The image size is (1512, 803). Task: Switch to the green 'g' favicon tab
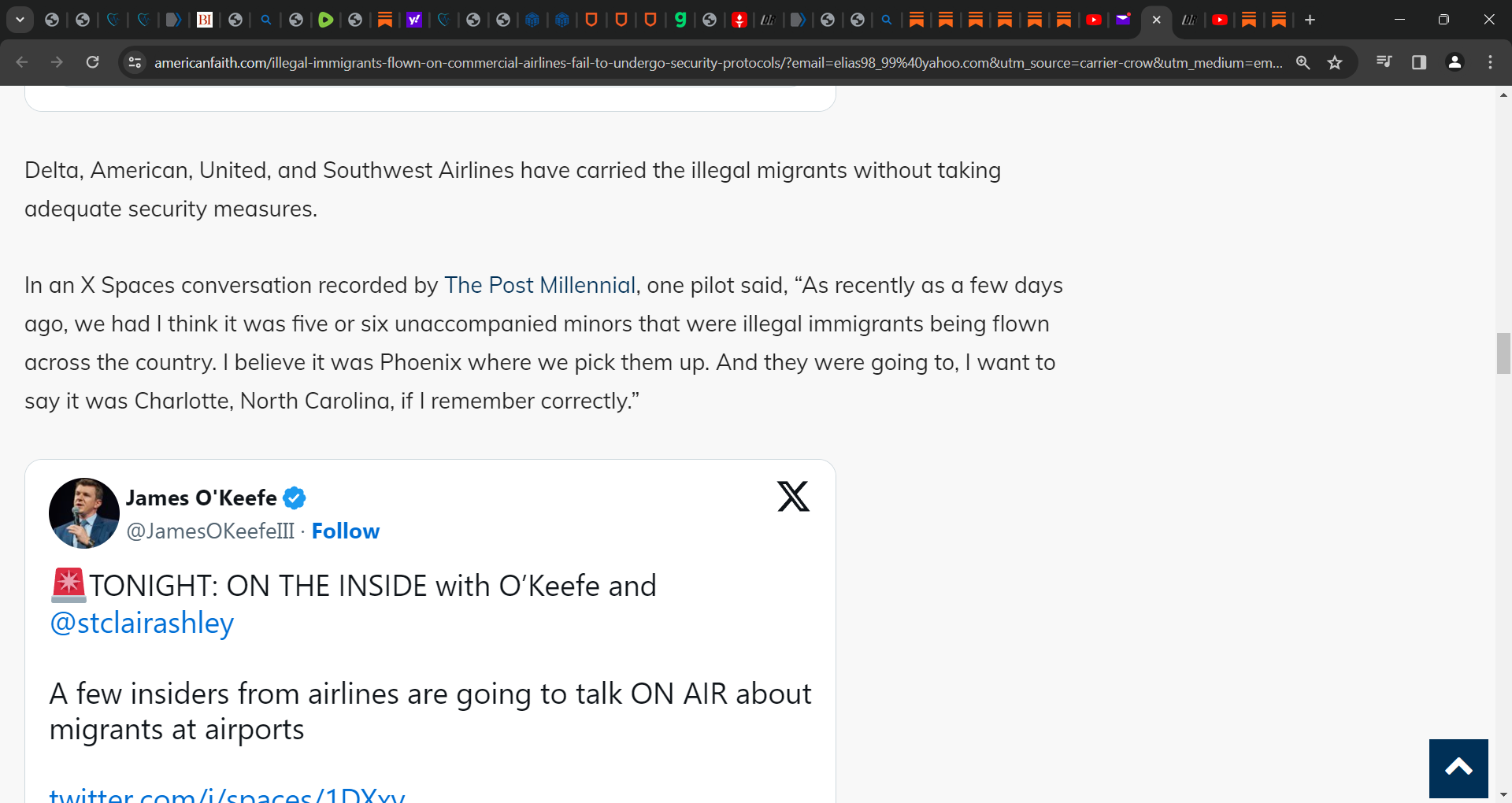[x=680, y=20]
